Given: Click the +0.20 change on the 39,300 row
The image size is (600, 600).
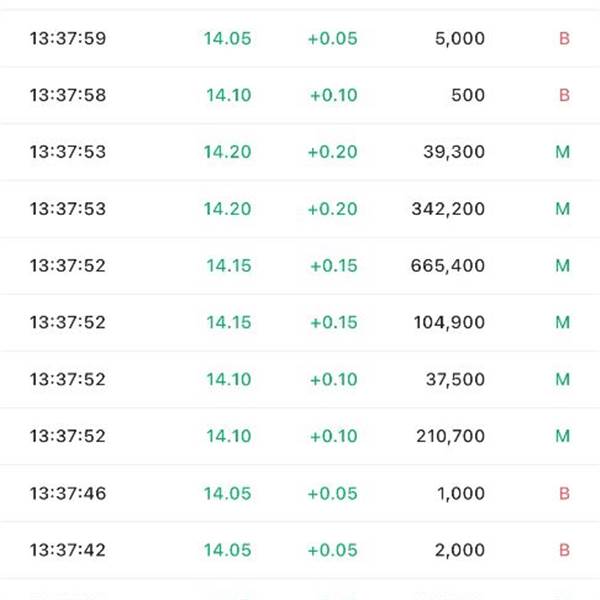Looking at the screenshot, I should pos(333,152).
